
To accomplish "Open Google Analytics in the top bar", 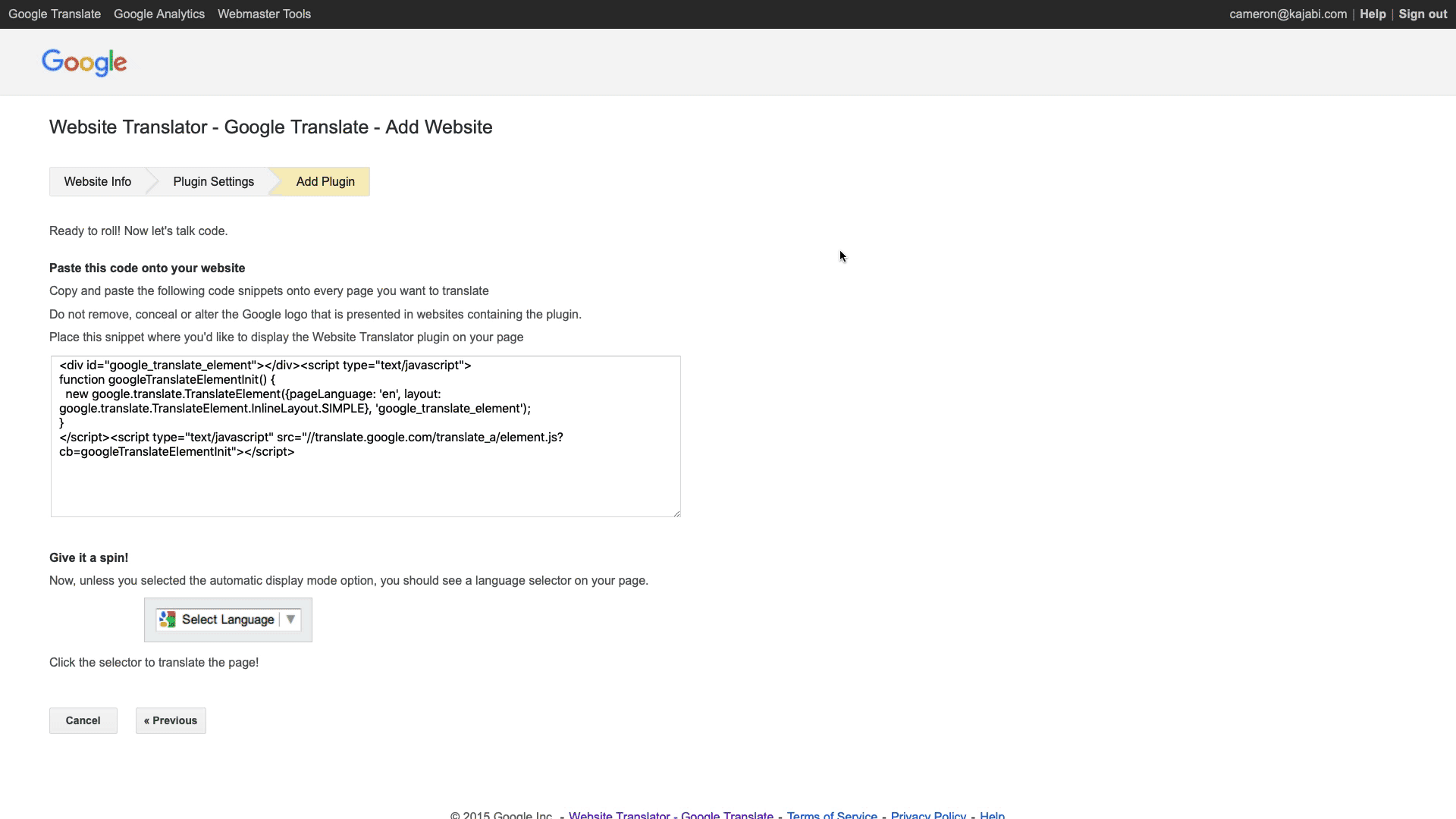I will click(159, 14).
